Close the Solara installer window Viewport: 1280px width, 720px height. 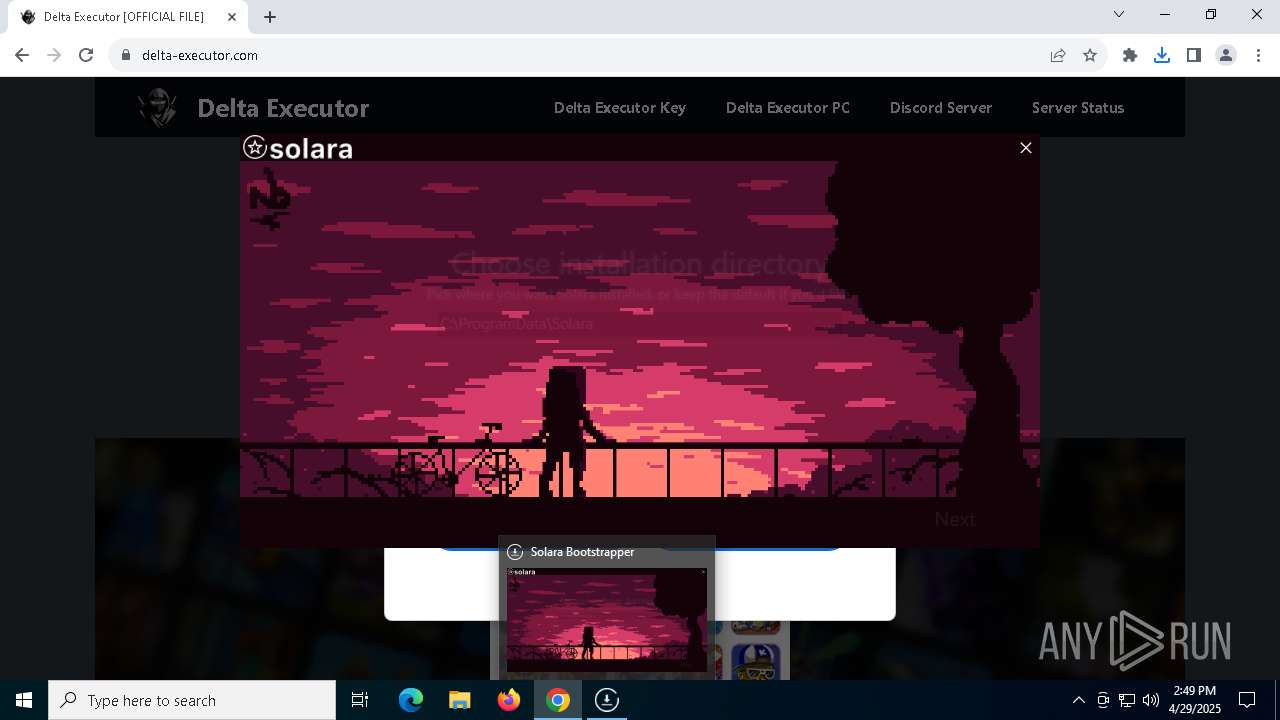click(1025, 148)
